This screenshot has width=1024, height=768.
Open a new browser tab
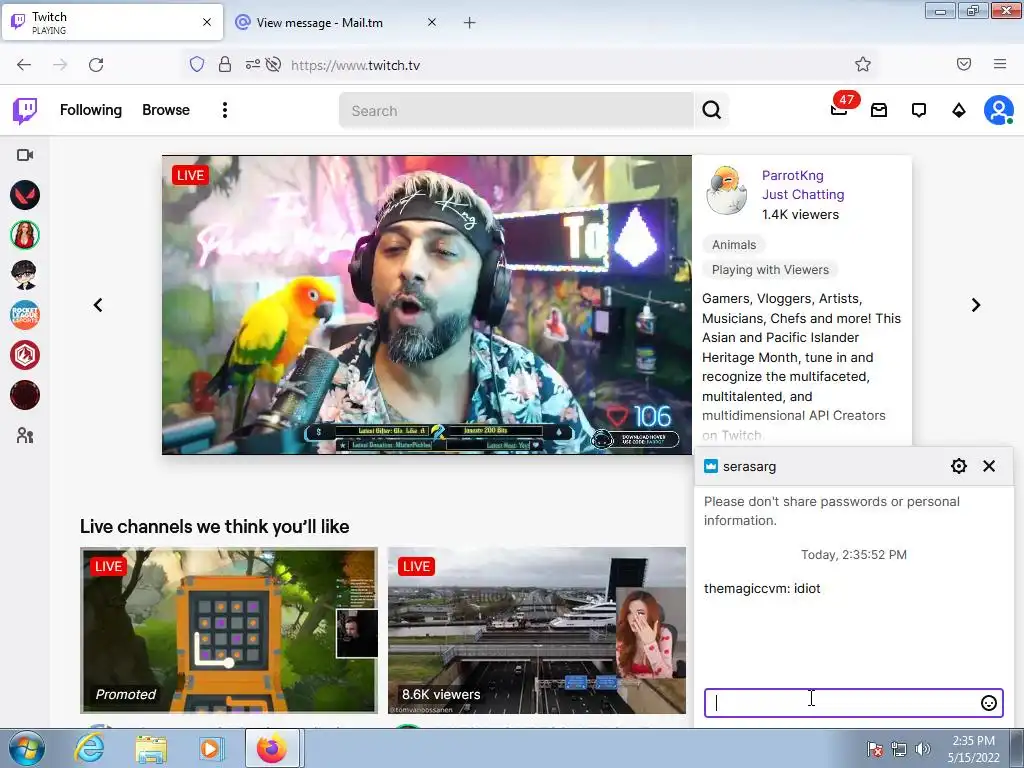pos(470,23)
